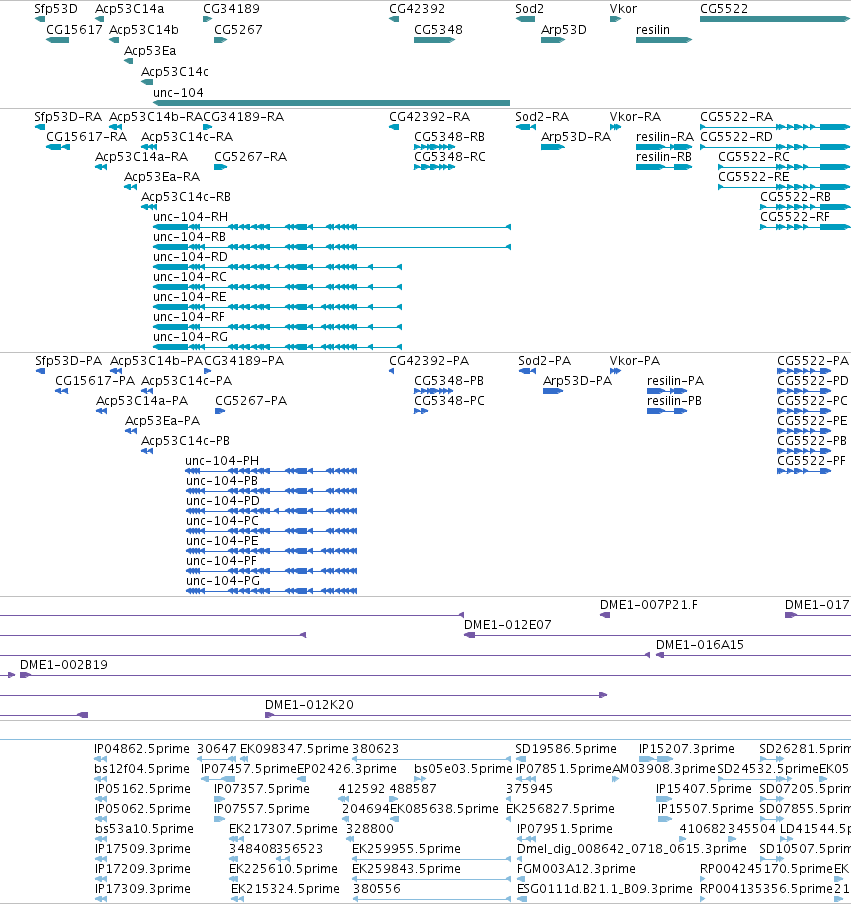Select EST IP17309.3prime
851x904 pixels.
pyautogui.click(x=100, y=899)
